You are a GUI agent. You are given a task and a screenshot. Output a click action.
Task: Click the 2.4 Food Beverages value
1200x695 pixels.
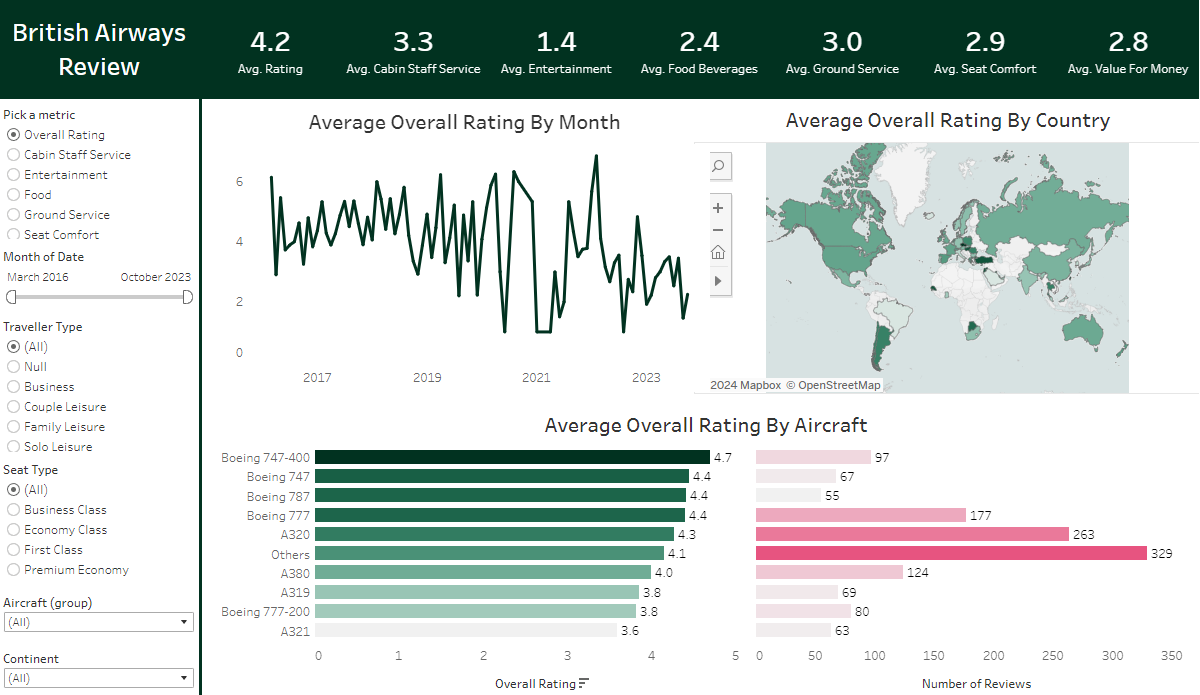pyautogui.click(x=699, y=42)
